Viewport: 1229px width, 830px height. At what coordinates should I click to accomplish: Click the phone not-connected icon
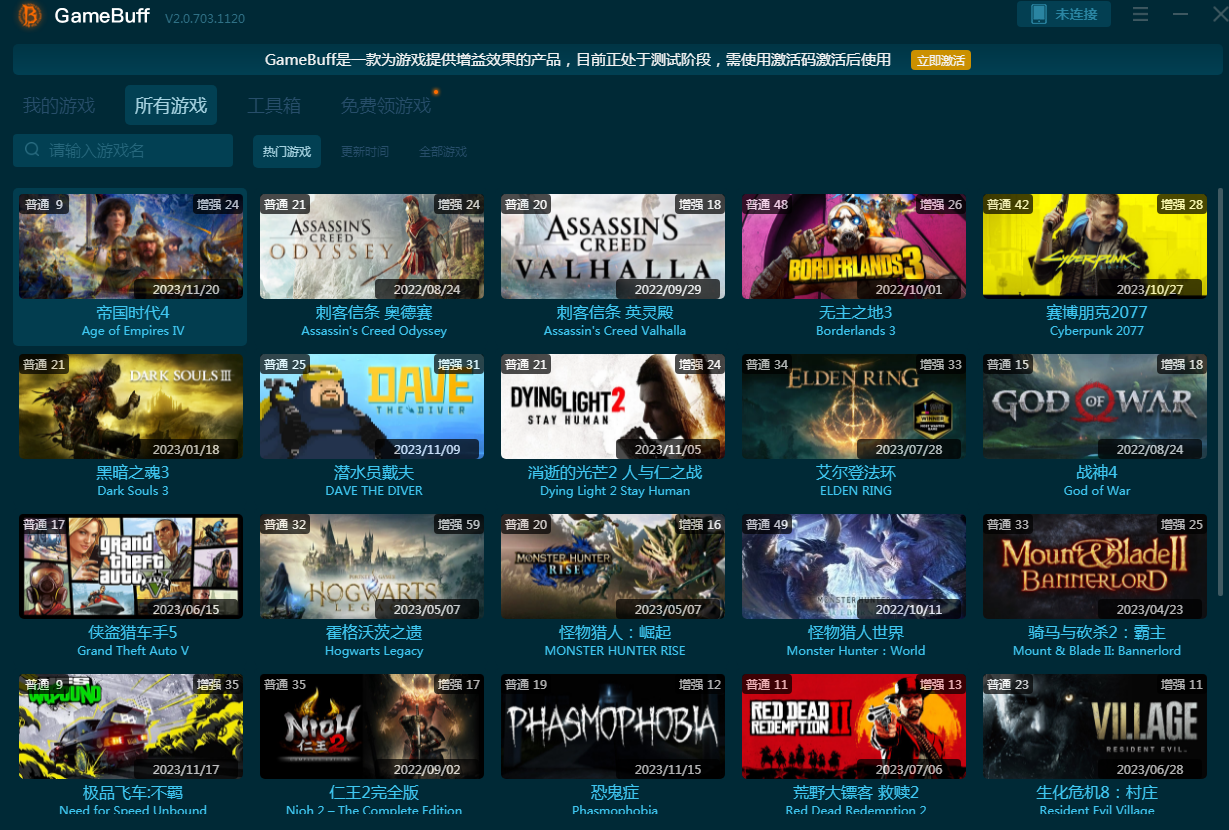click(x=1037, y=15)
